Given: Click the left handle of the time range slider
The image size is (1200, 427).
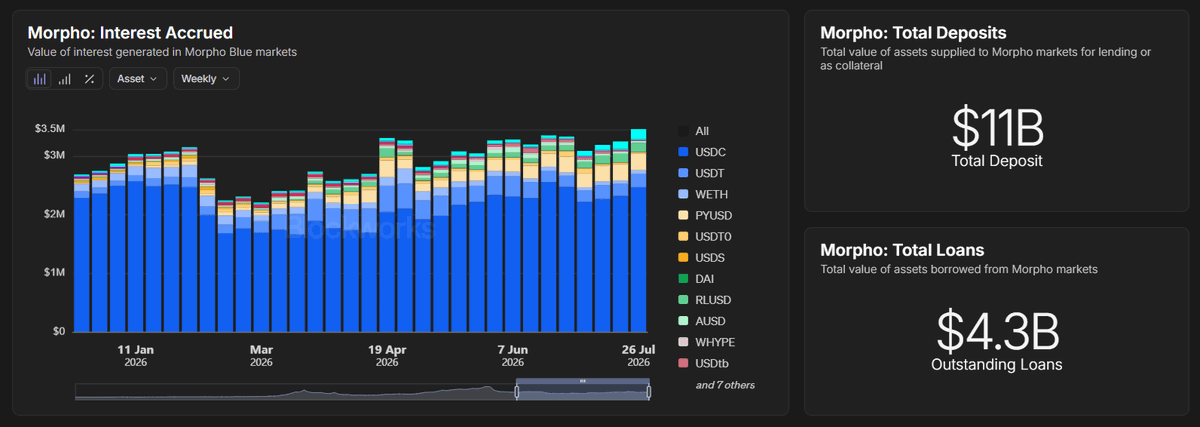Looking at the screenshot, I should click(x=517, y=392).
